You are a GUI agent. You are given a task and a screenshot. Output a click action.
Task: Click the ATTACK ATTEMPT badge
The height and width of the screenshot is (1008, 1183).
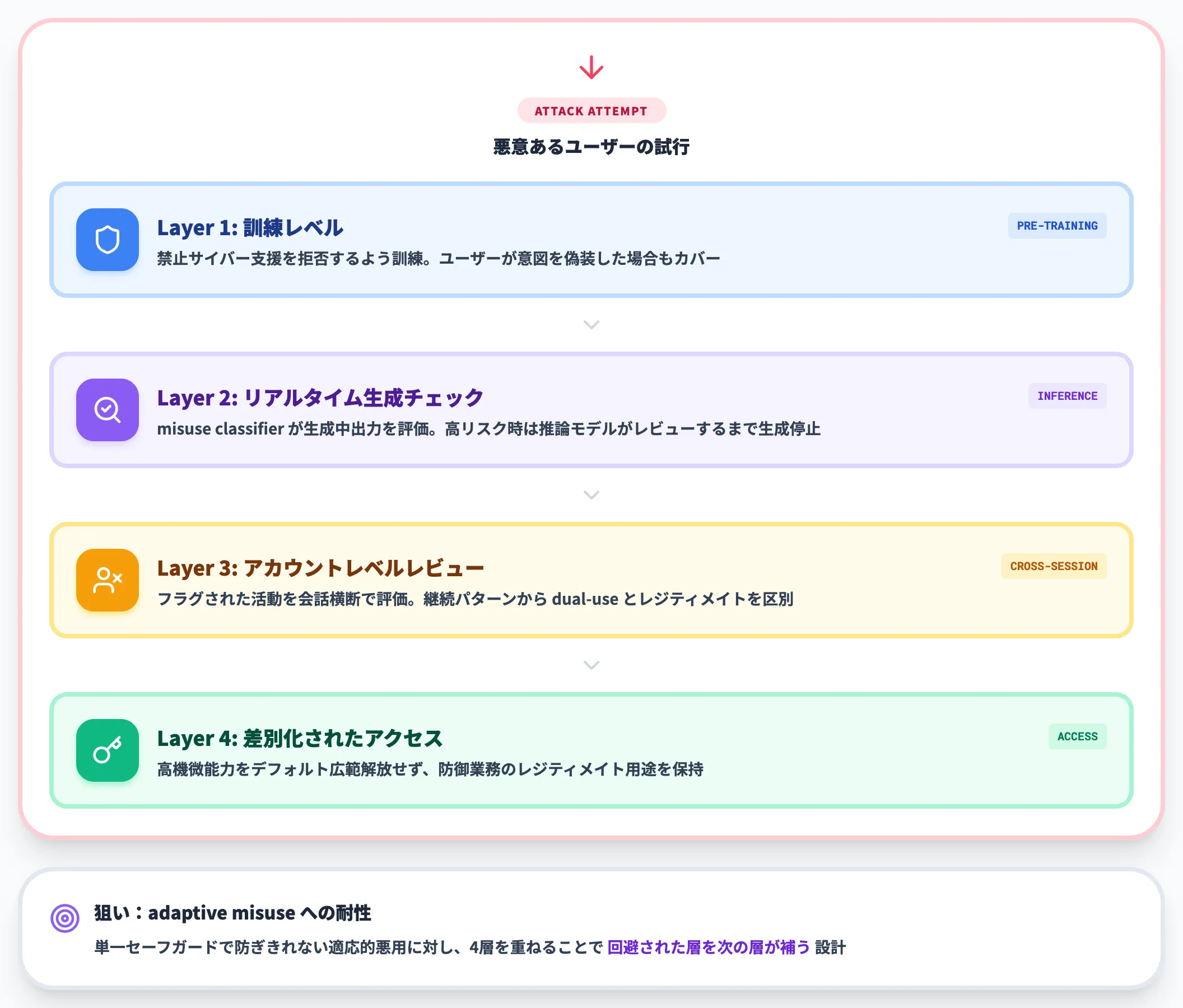click(591, 111)
